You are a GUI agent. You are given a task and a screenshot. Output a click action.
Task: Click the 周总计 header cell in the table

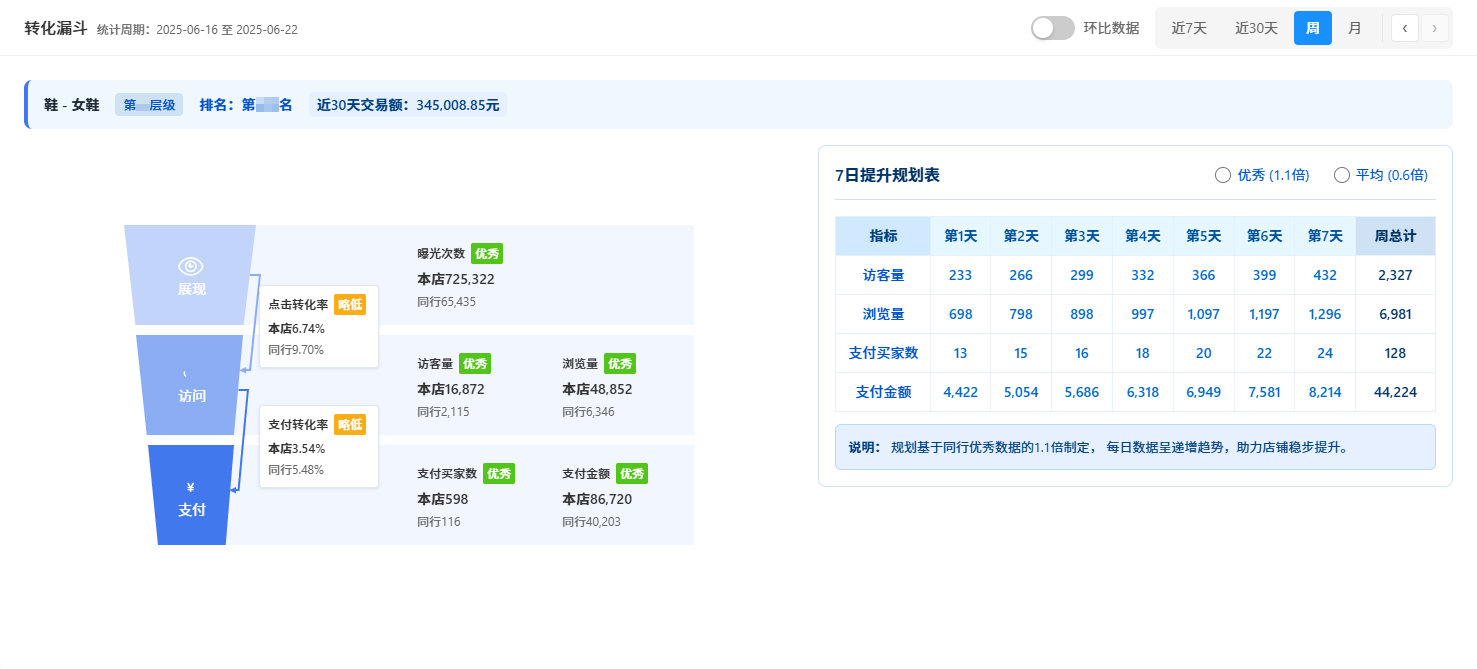pos(1394,235)
